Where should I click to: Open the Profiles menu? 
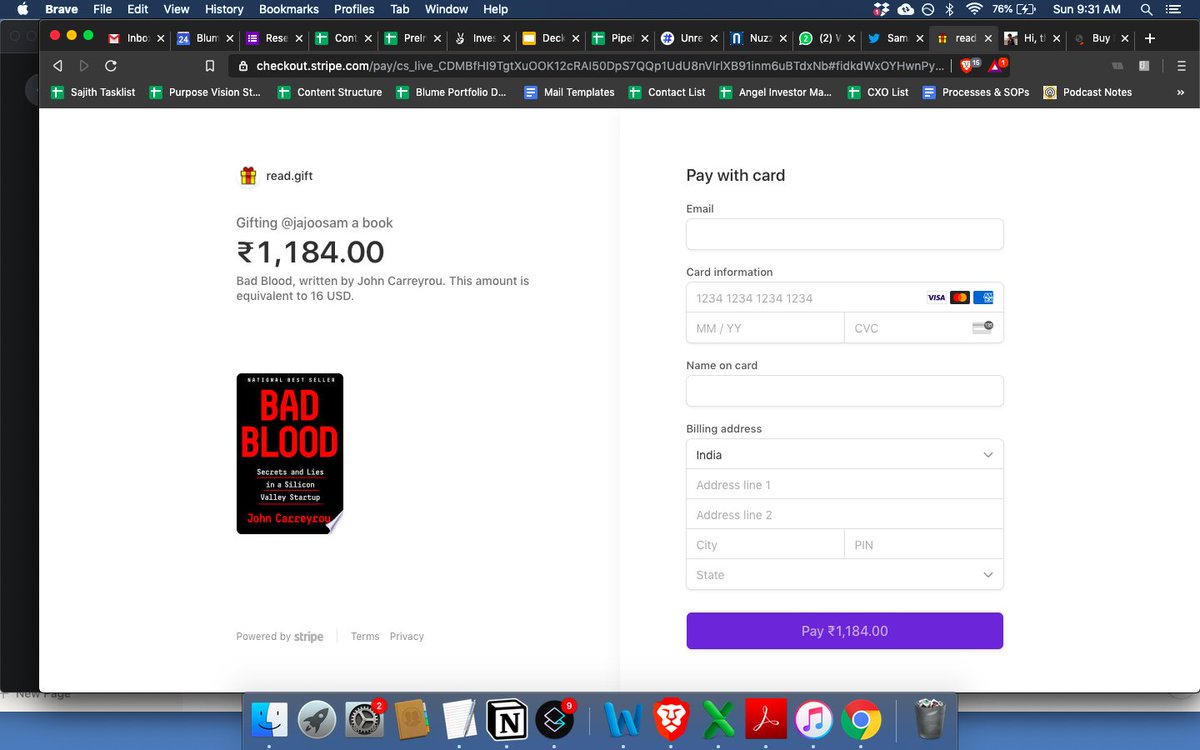(354, 9)
